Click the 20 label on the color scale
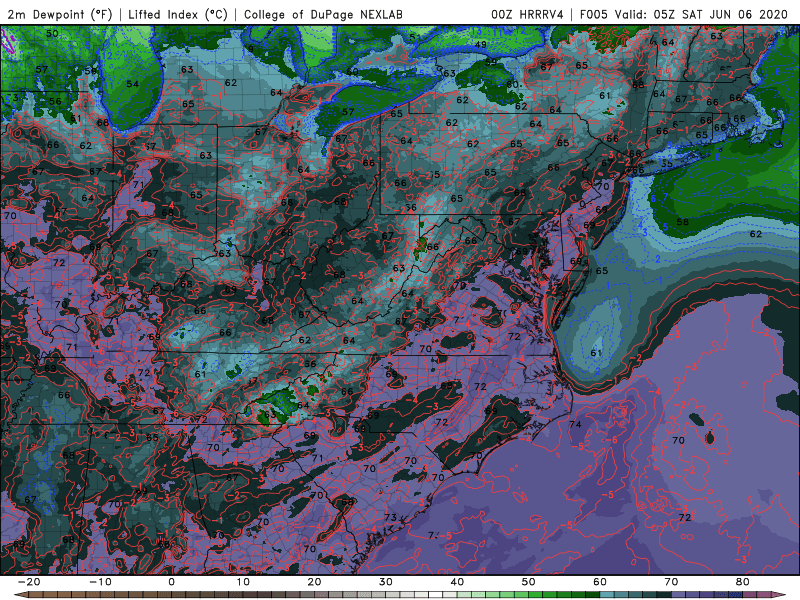This screenshot has height=600, width=800. [314, 582]
